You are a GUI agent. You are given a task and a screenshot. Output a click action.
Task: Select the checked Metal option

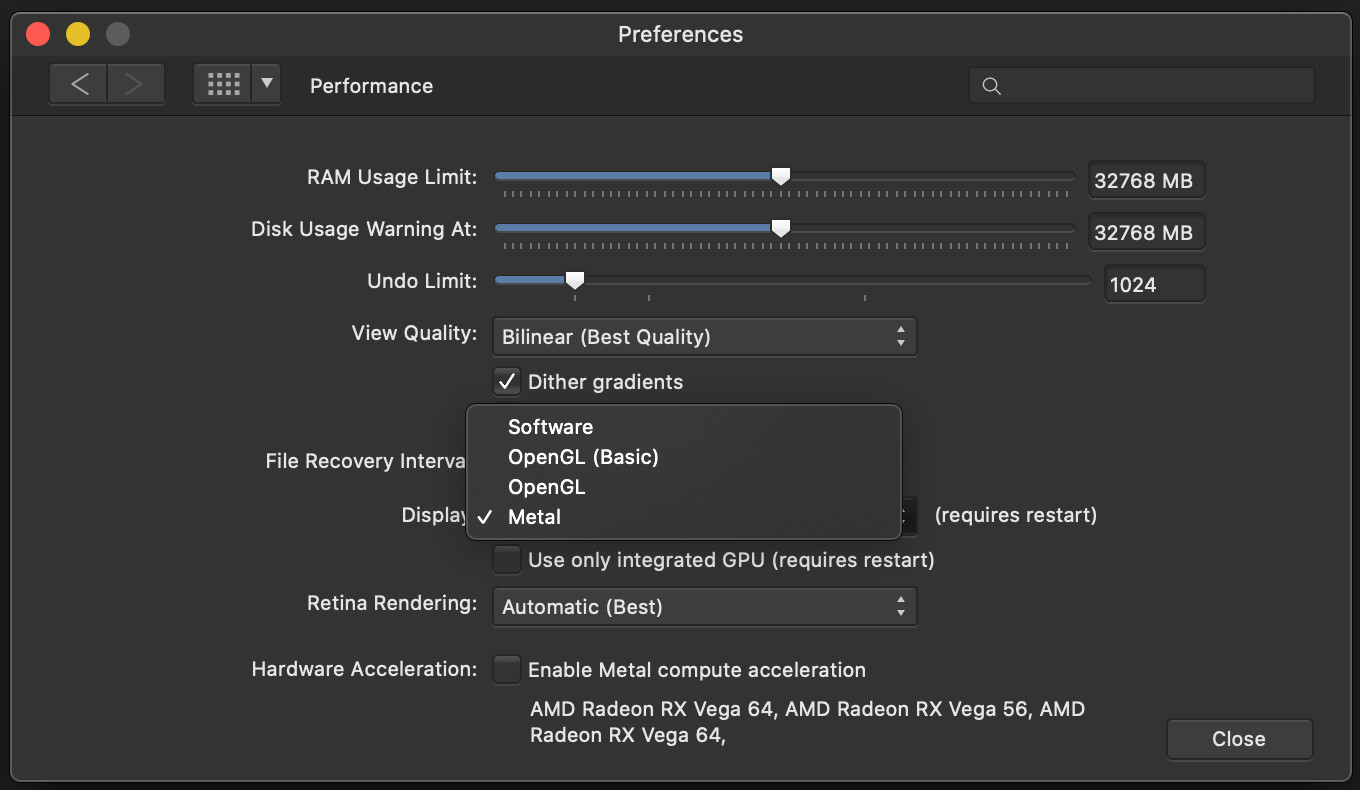[x=684, y=517]
